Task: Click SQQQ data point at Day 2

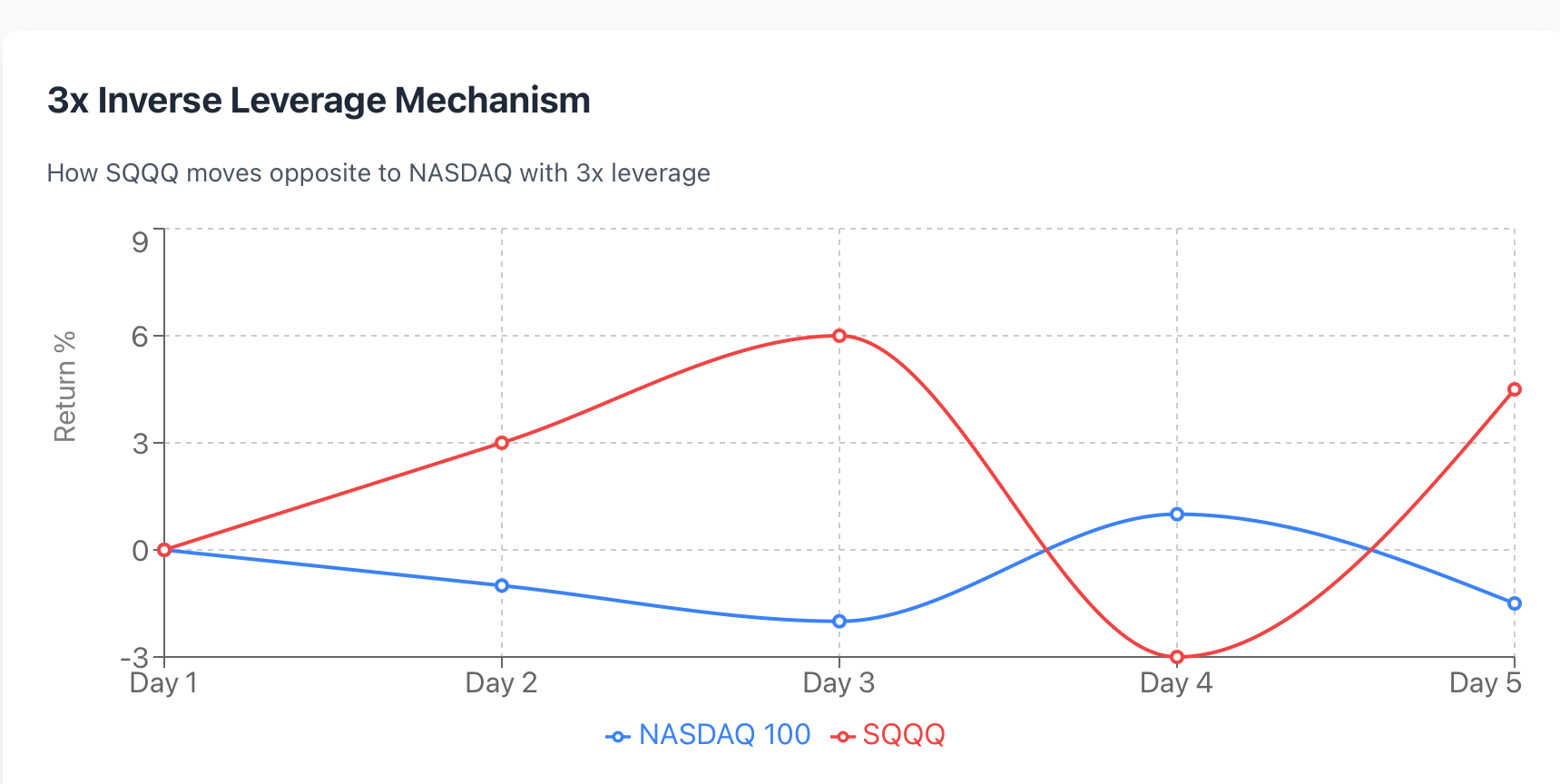Action: click(502, 443)
